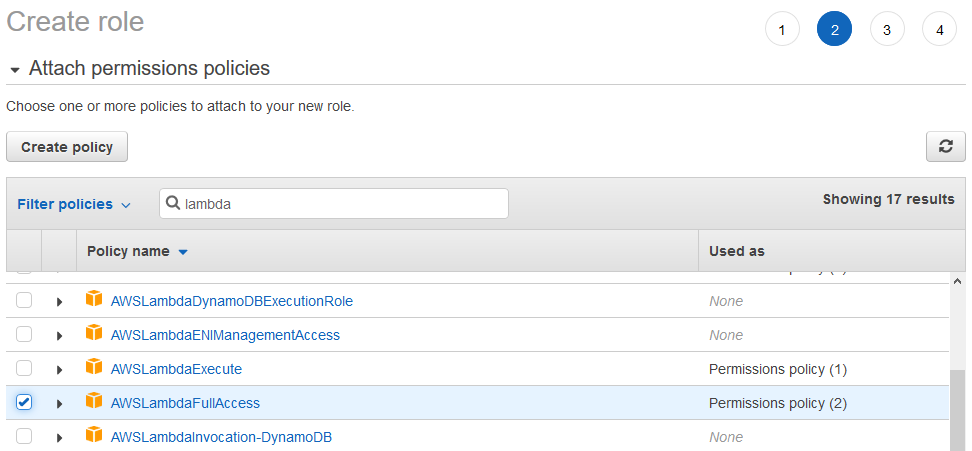
Task: Tick the AWSLambdaExecute policy checkbox
Action: [x=24, y=369]
